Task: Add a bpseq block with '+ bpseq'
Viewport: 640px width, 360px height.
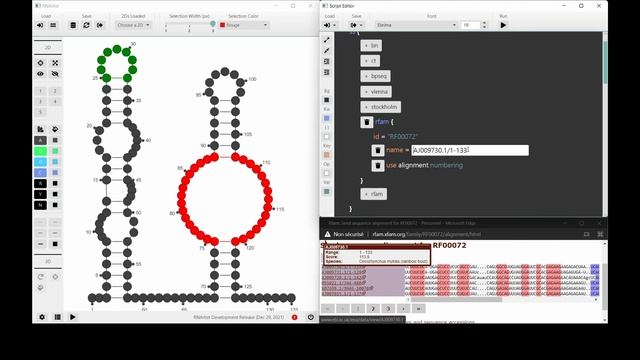Action: coord(376,76)
